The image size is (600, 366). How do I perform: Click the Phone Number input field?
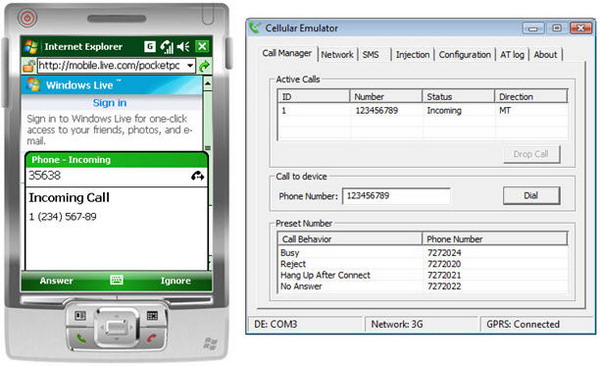396,196
